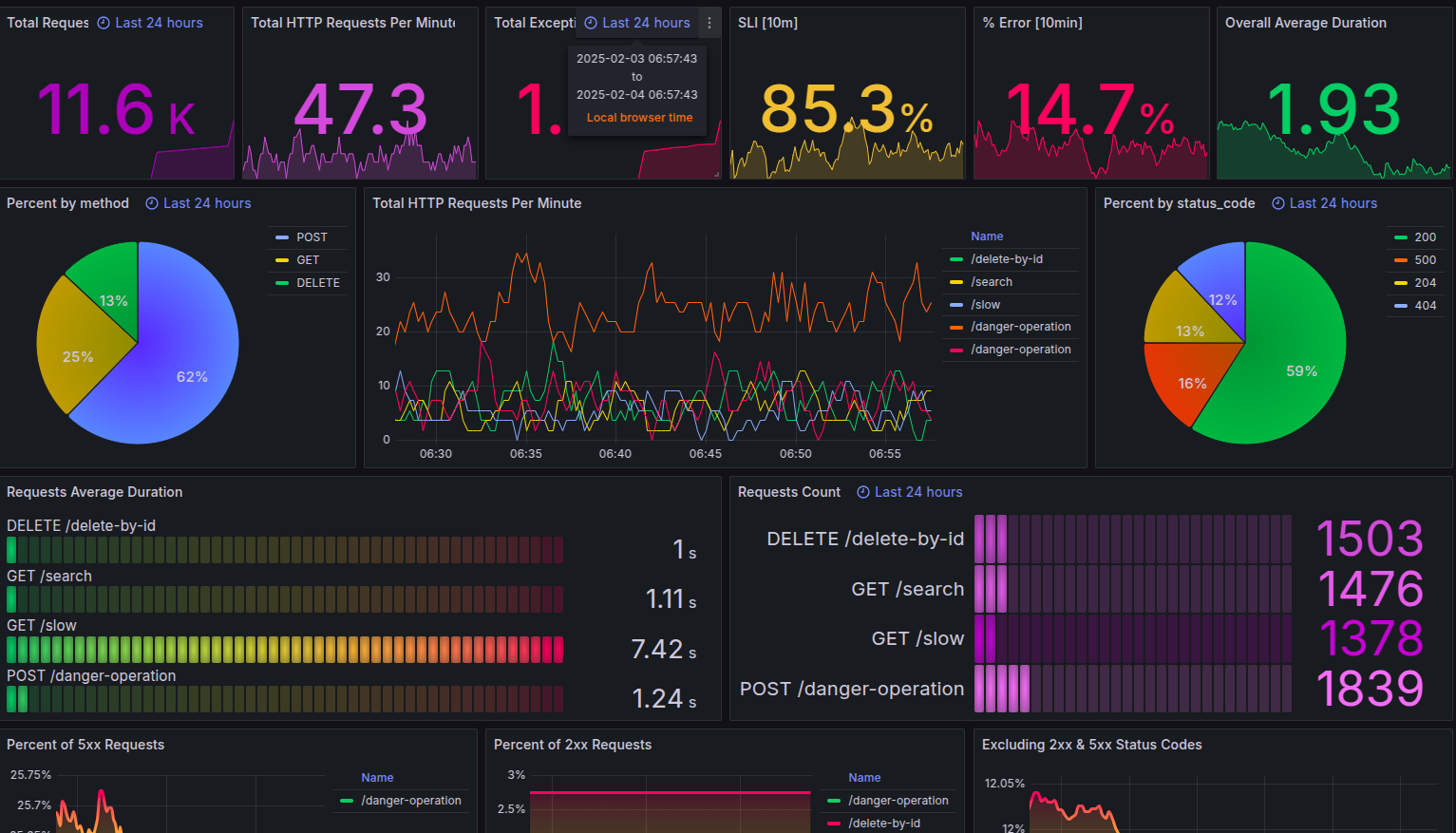
Task: Toggle the DELETE series in method legend
Action: [318, 283]
